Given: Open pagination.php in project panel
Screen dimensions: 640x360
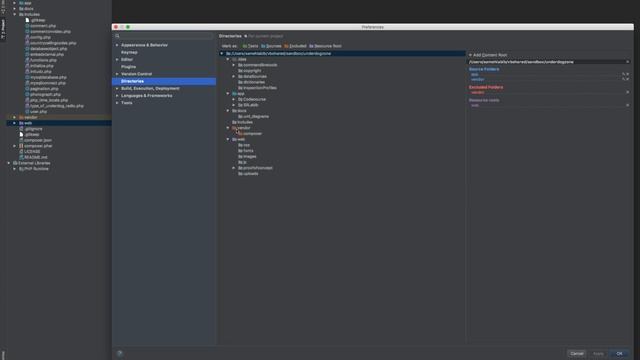Looking at the screenshot, I should click(42, 89).
